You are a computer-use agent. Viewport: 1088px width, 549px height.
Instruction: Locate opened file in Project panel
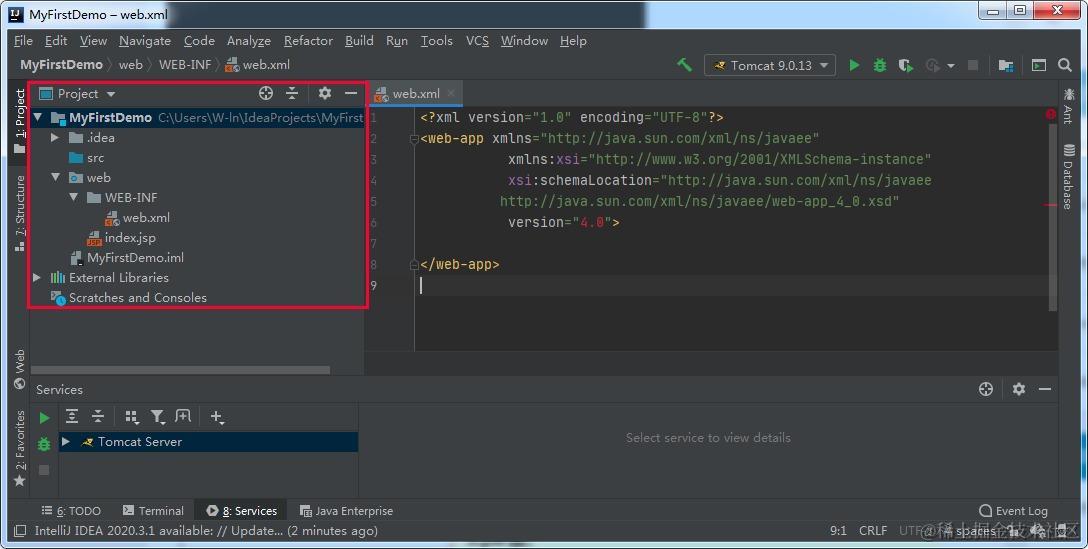[x=266, y=93]
